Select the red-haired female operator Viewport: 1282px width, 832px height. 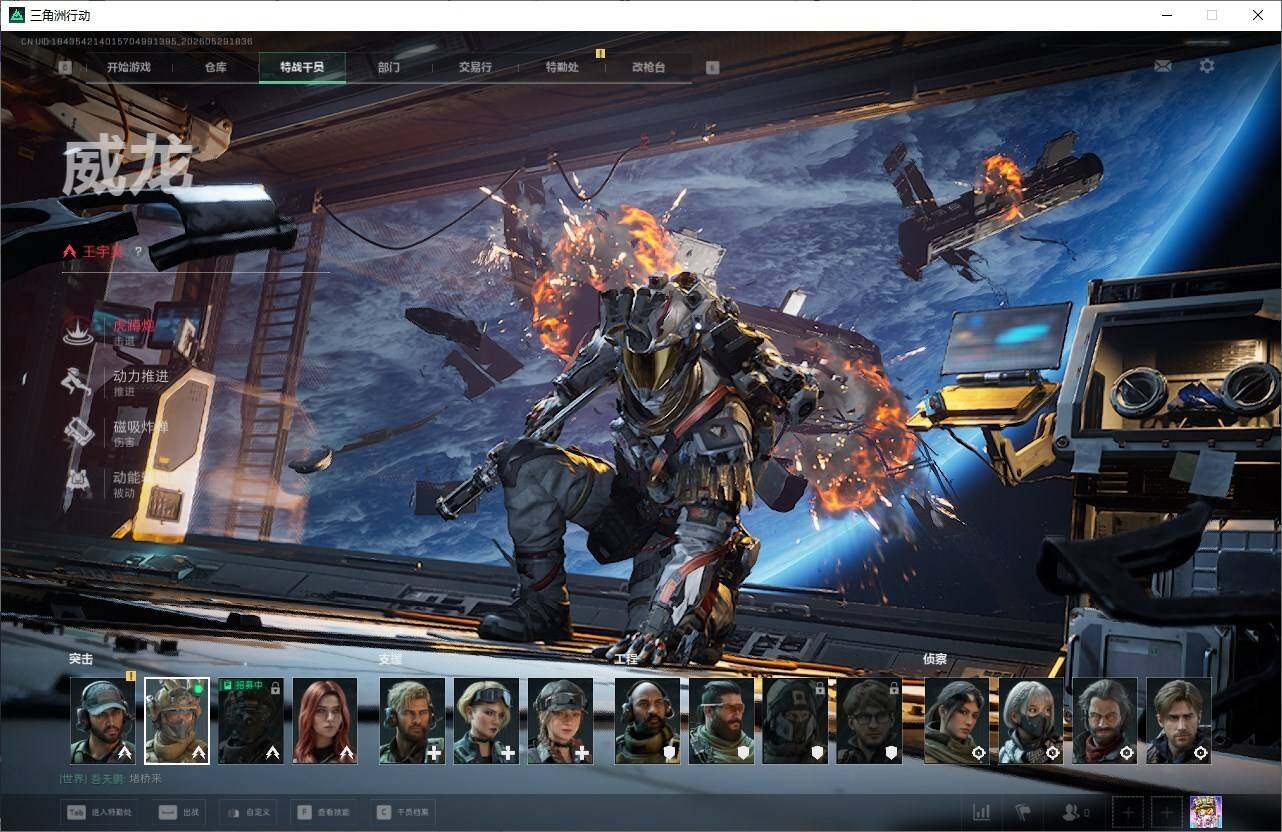(x=325, y=721)
